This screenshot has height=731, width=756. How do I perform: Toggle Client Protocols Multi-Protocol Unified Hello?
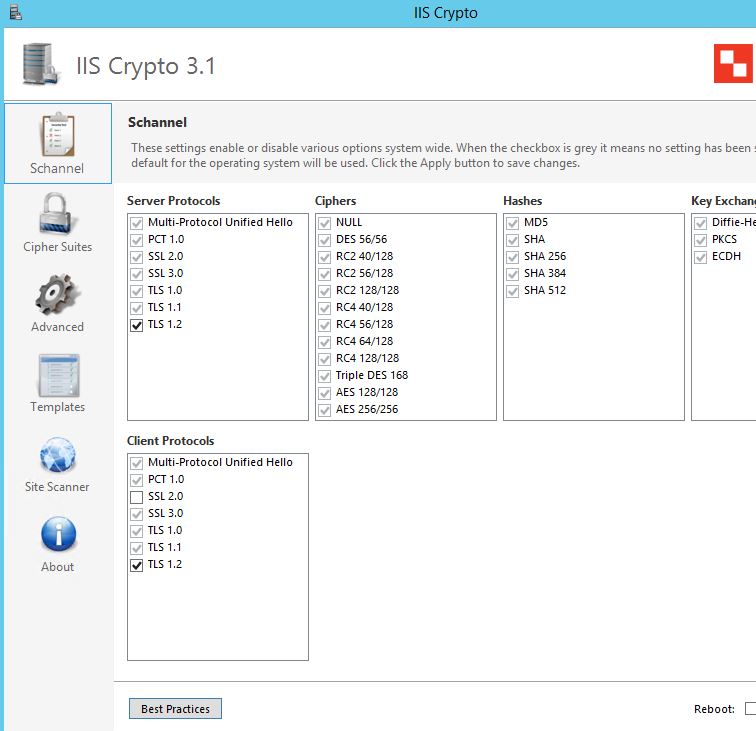tap(136, 463)
